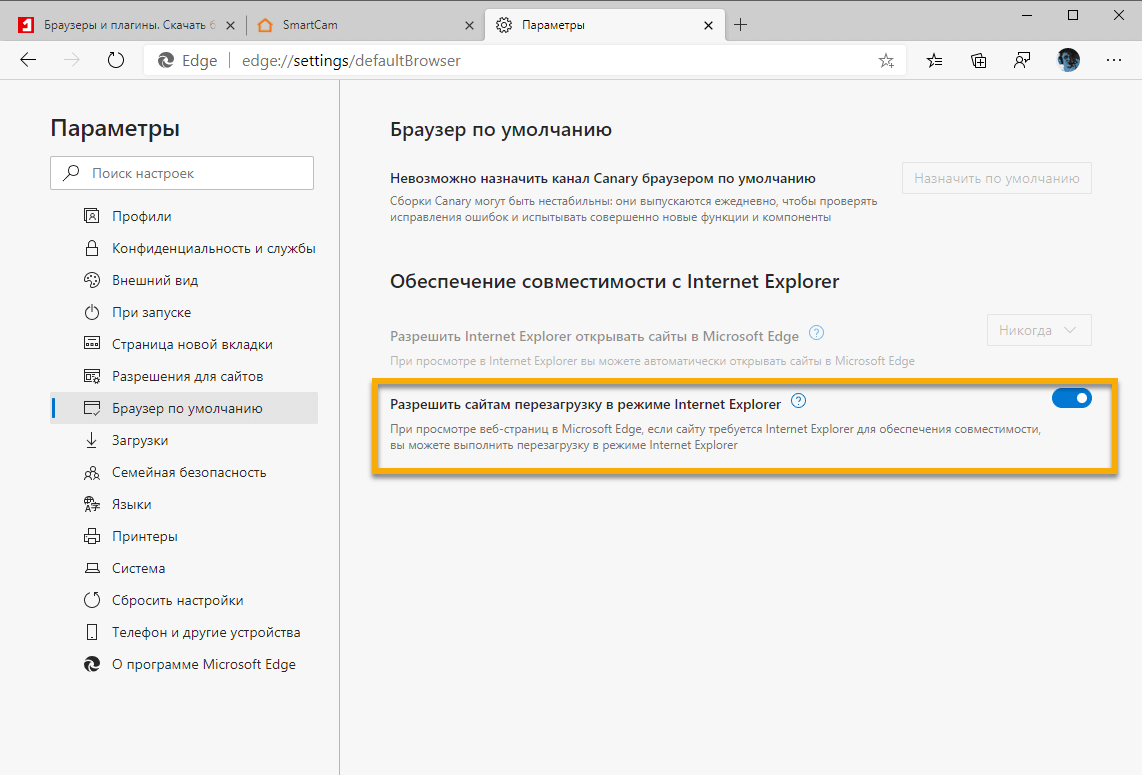Screen dimensions: 1142x775
Task: Click the help icon next to IE reload setting
Action: tap(797, 401)
